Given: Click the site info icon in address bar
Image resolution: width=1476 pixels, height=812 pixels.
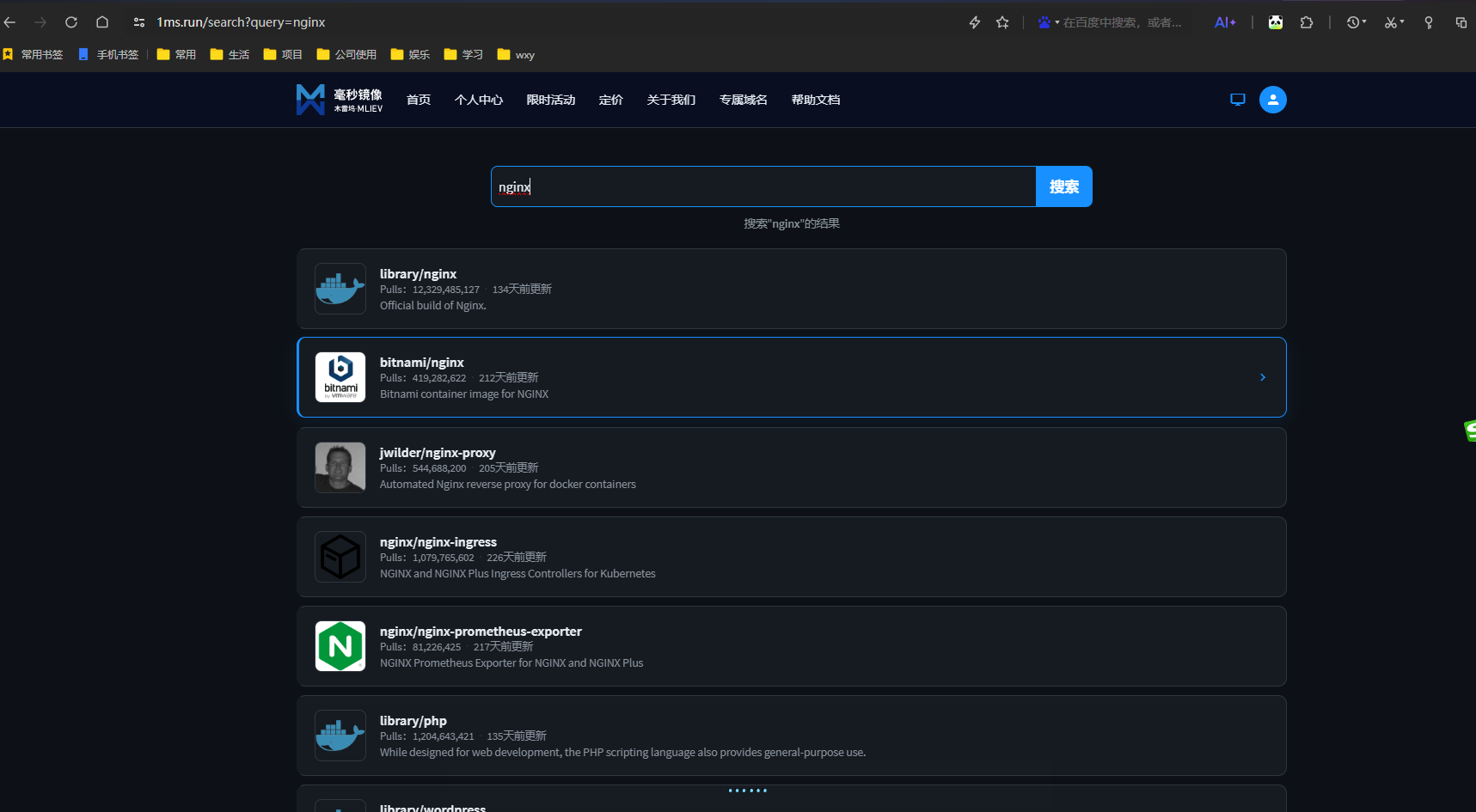Looking at the screenshot, I should [138, 22].
